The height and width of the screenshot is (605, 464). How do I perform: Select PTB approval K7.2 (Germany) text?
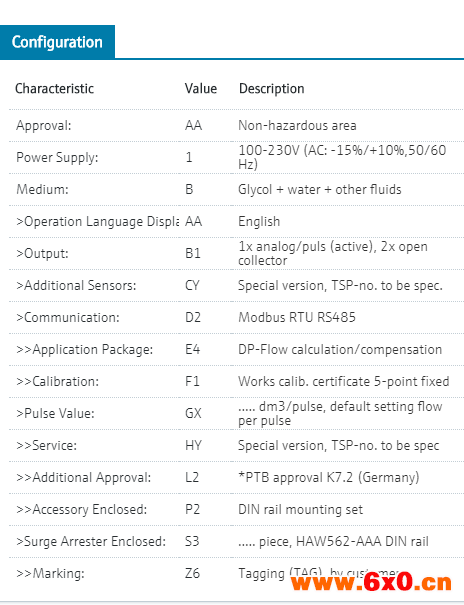(329, 478)
